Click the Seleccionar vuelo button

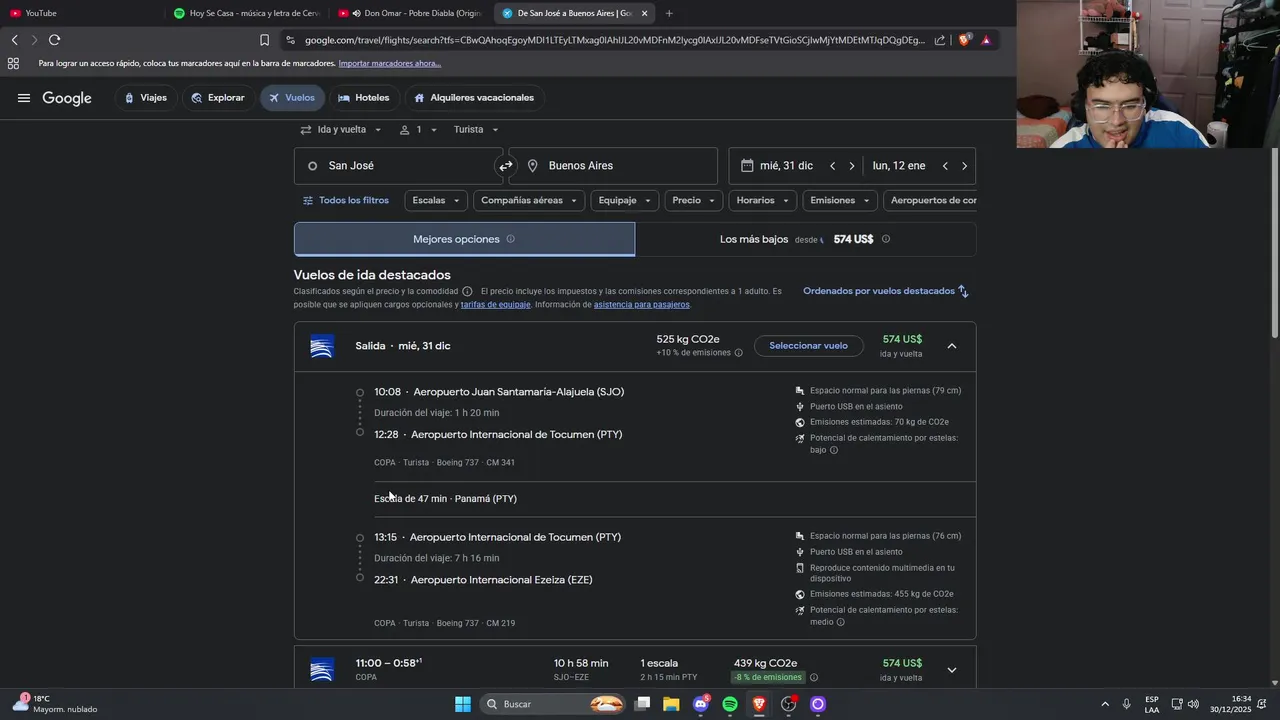pos(808,346)
